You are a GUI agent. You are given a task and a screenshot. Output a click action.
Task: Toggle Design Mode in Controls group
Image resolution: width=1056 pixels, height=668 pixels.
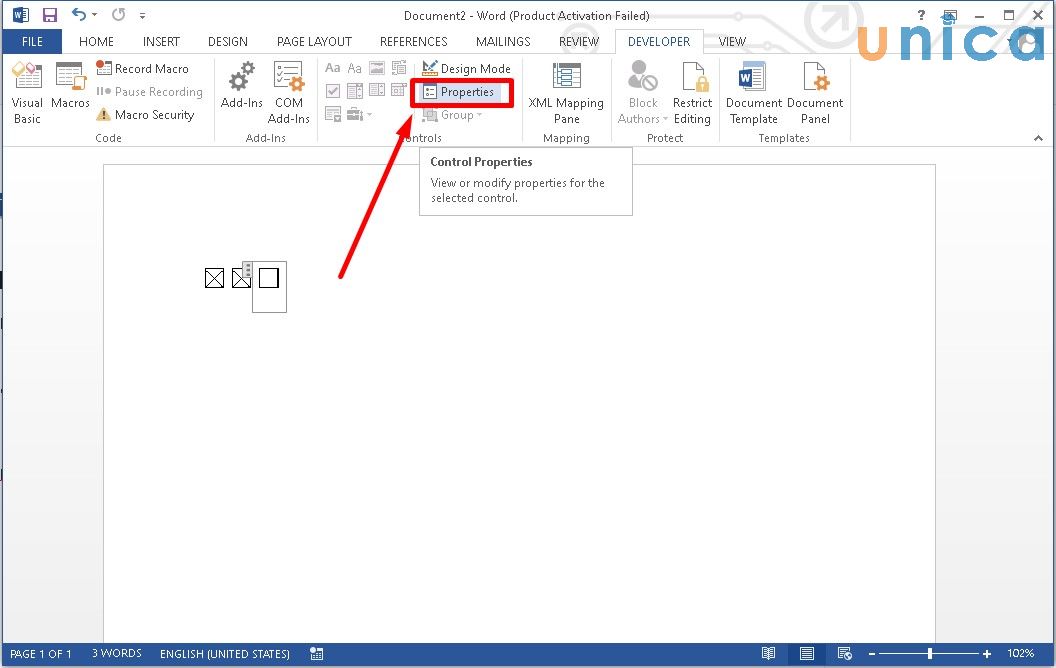click(x=466, y=69)
